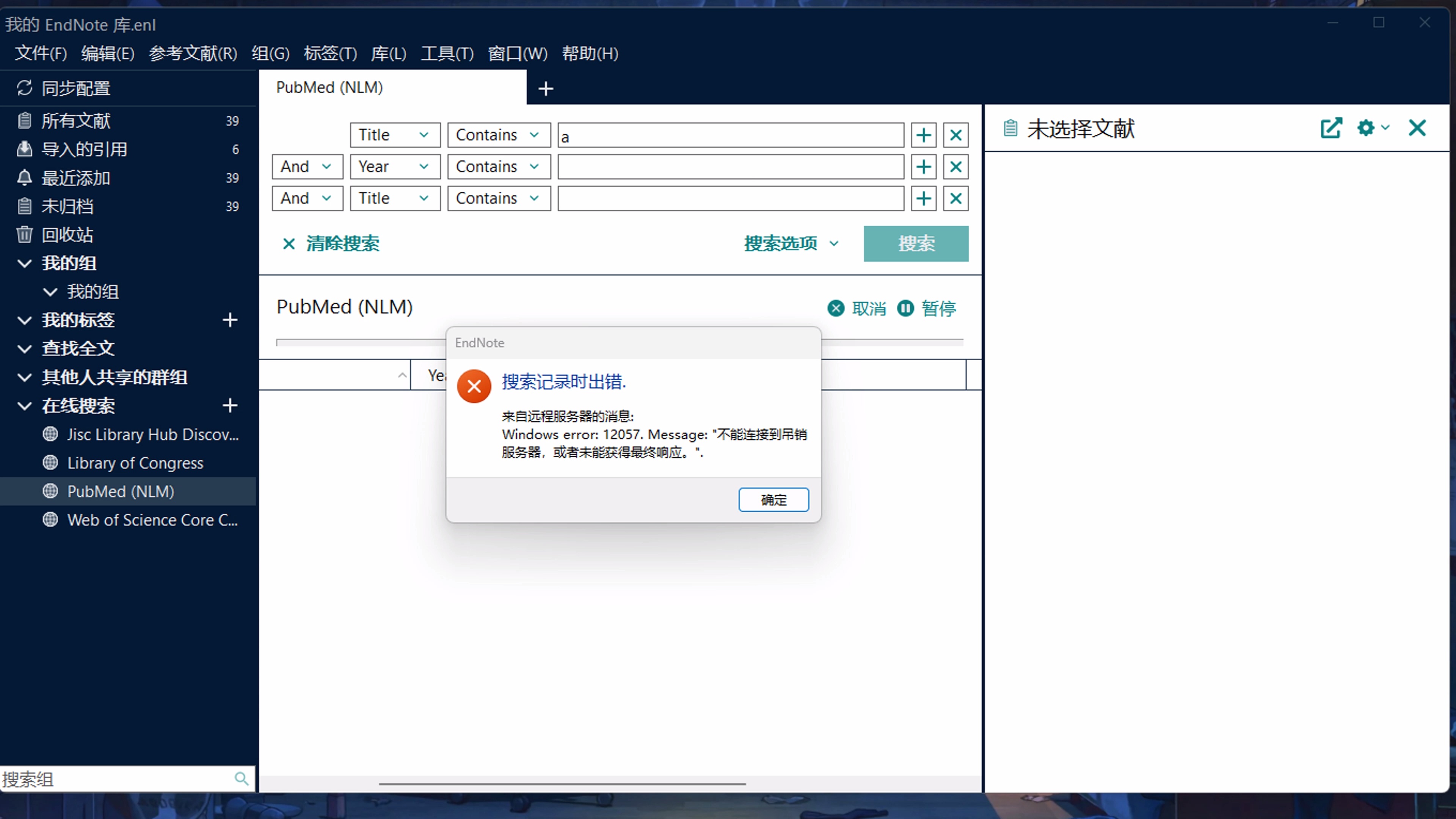
Task: Click the 同步配置 sync icon
Action: coord(24,88)
